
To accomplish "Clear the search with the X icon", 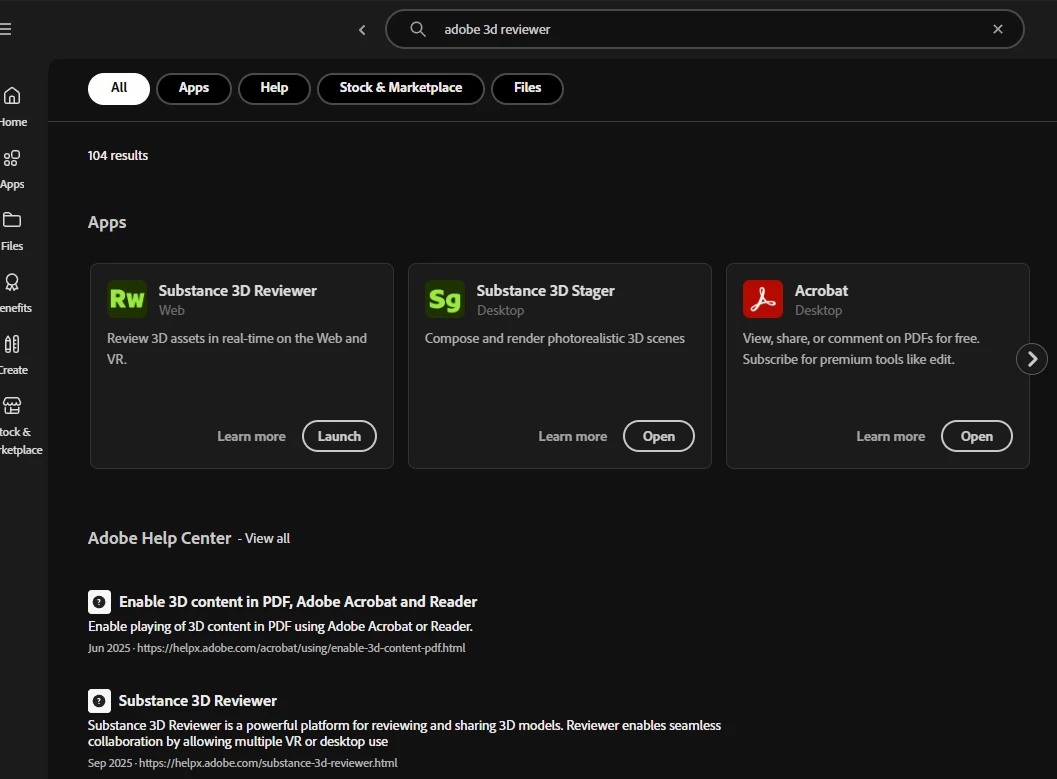I will pyautogui.click(x=998, y=29).
